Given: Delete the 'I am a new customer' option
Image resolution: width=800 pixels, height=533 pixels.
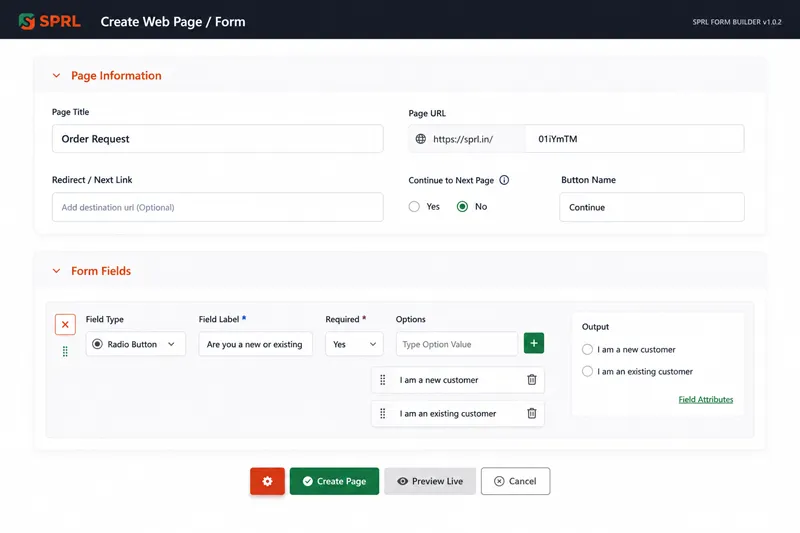Looking at the screenshot, I should pyautogui.click(x=532, y=379).
